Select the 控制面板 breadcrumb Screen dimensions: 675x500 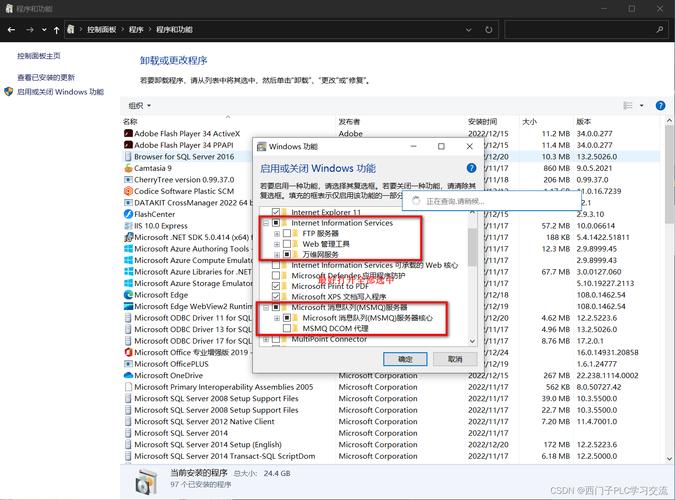(x=102, y=30)
